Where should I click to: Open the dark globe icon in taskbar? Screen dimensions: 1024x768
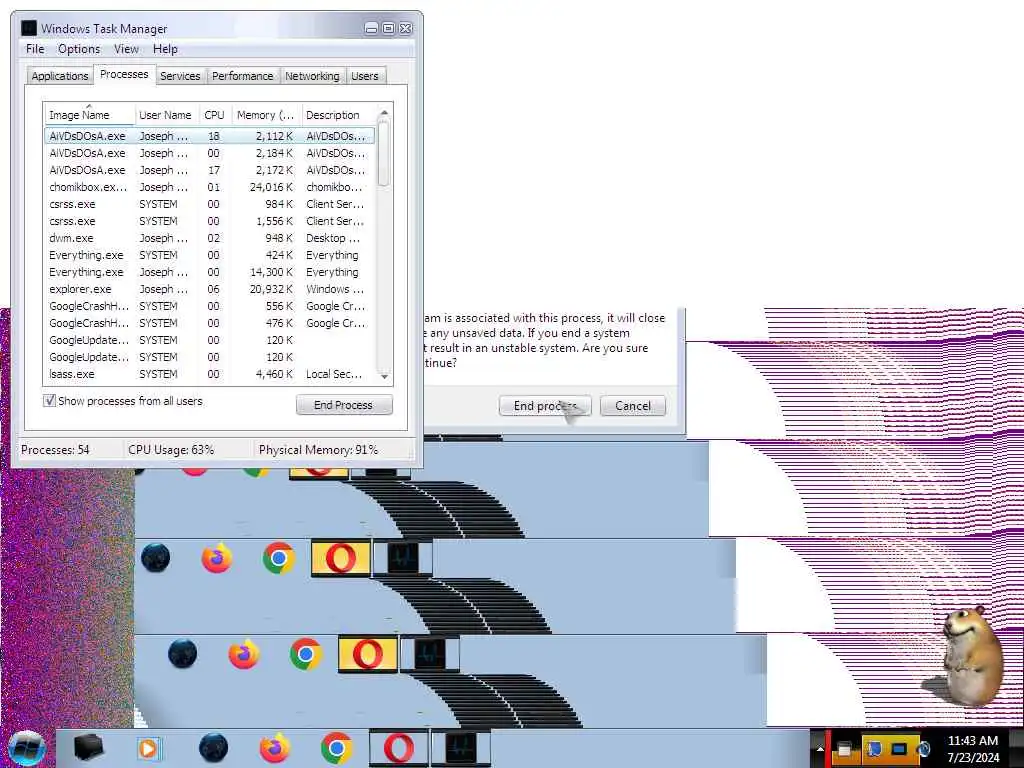click(213, 748)
